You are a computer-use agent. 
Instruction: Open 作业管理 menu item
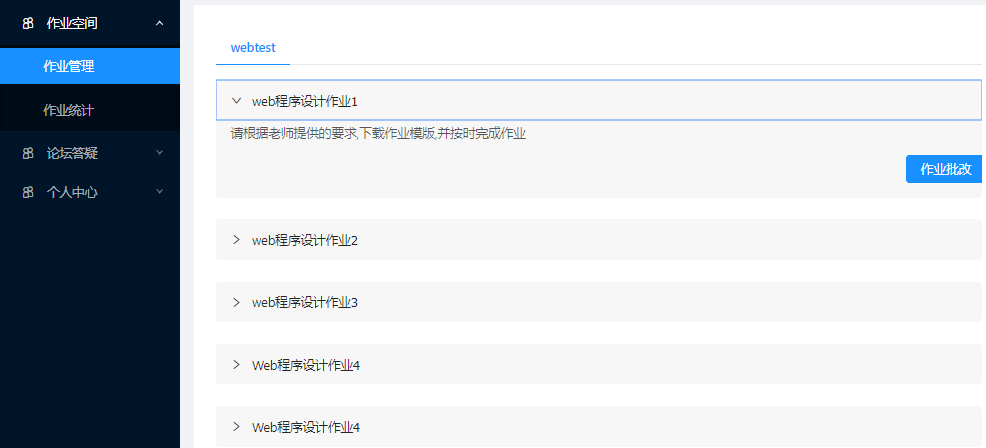[x=90, y=66]
